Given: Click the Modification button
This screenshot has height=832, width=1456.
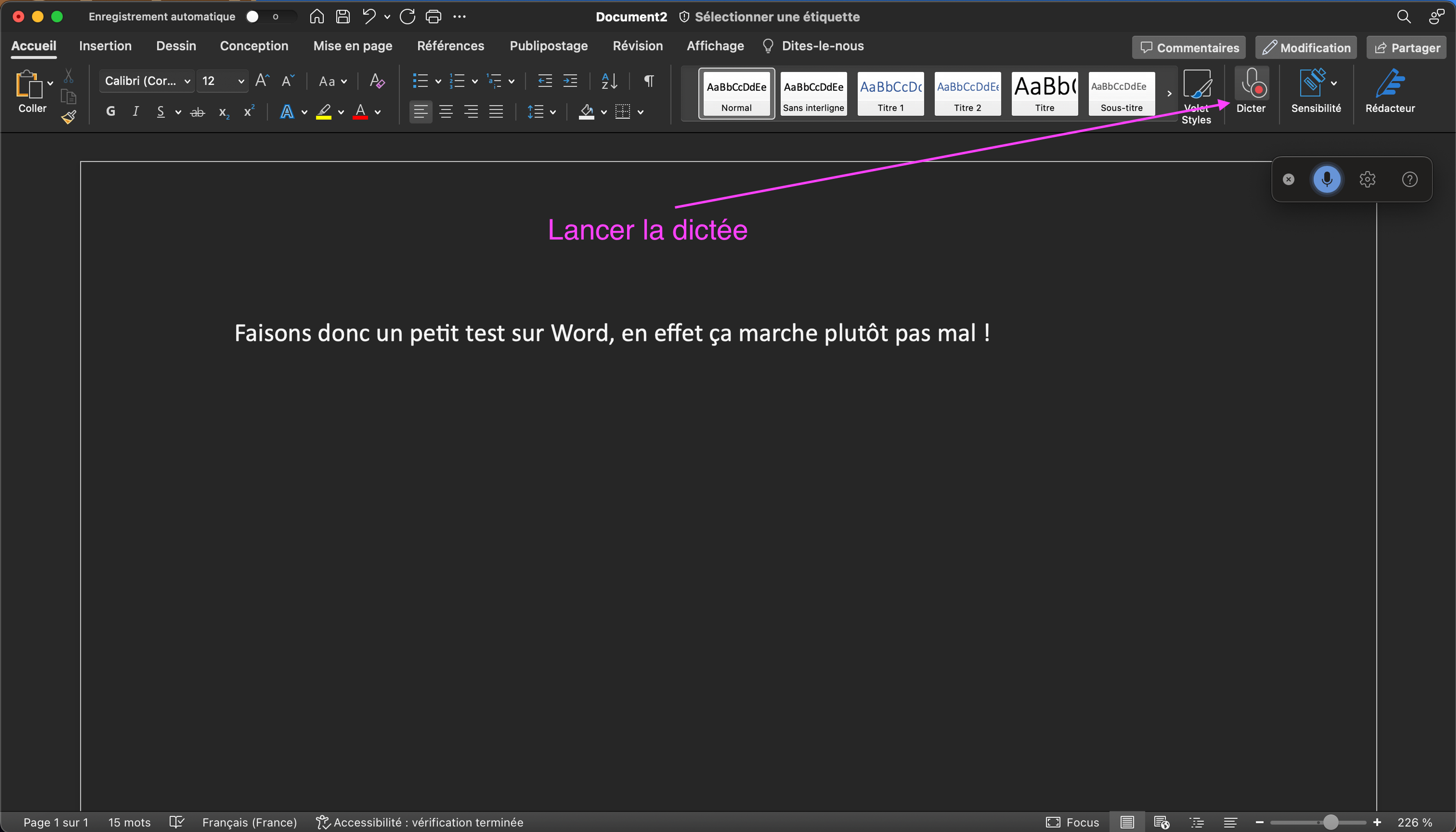Looking at the screenshot, I should coord(1306,47).
